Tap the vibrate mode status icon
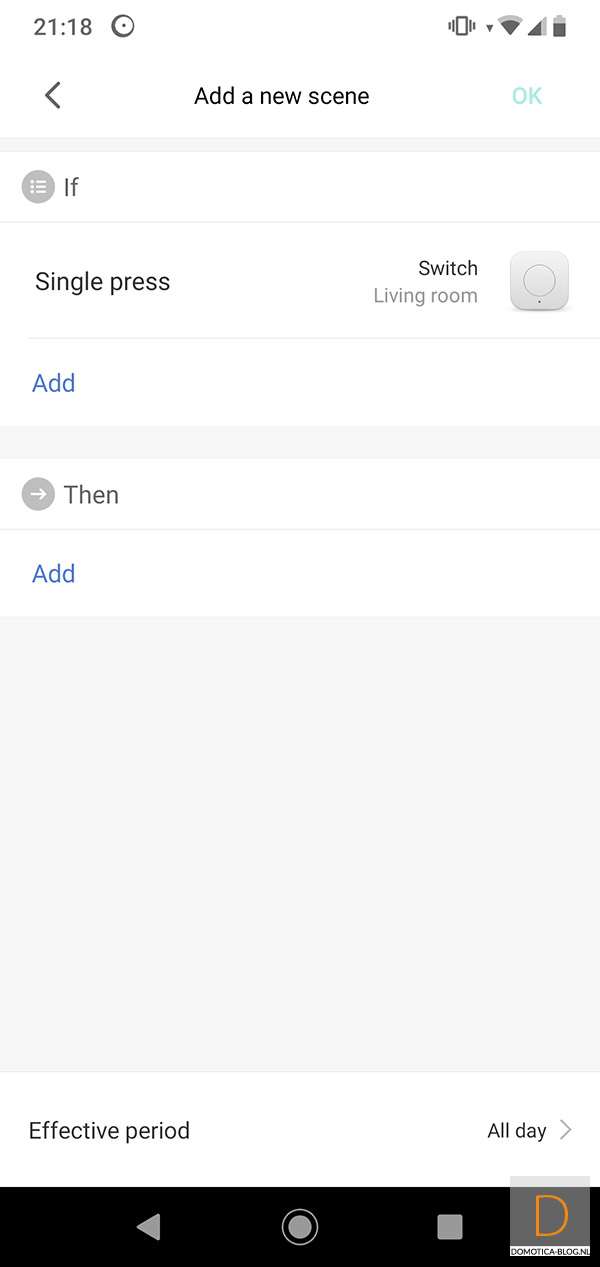 [x=461, y=27]
